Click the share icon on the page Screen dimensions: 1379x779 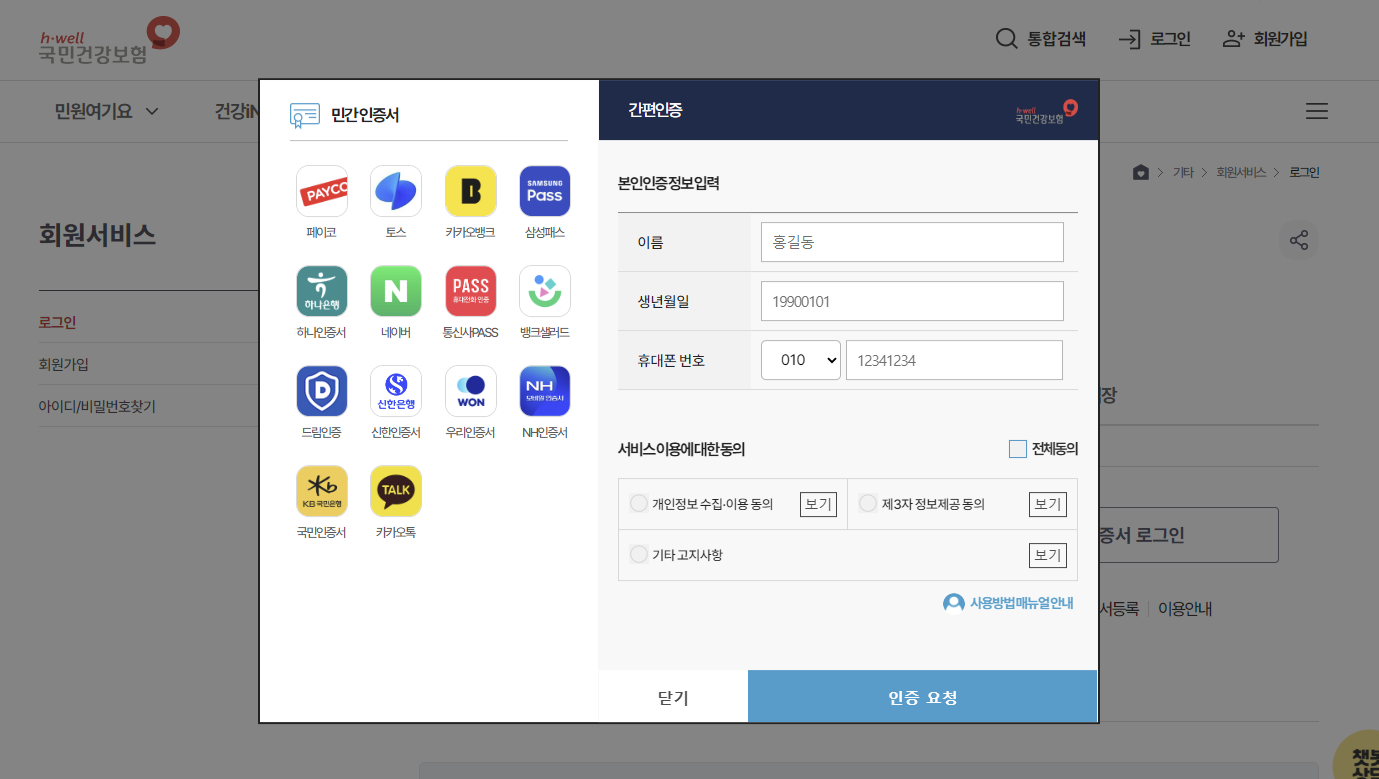point(1299,240)
